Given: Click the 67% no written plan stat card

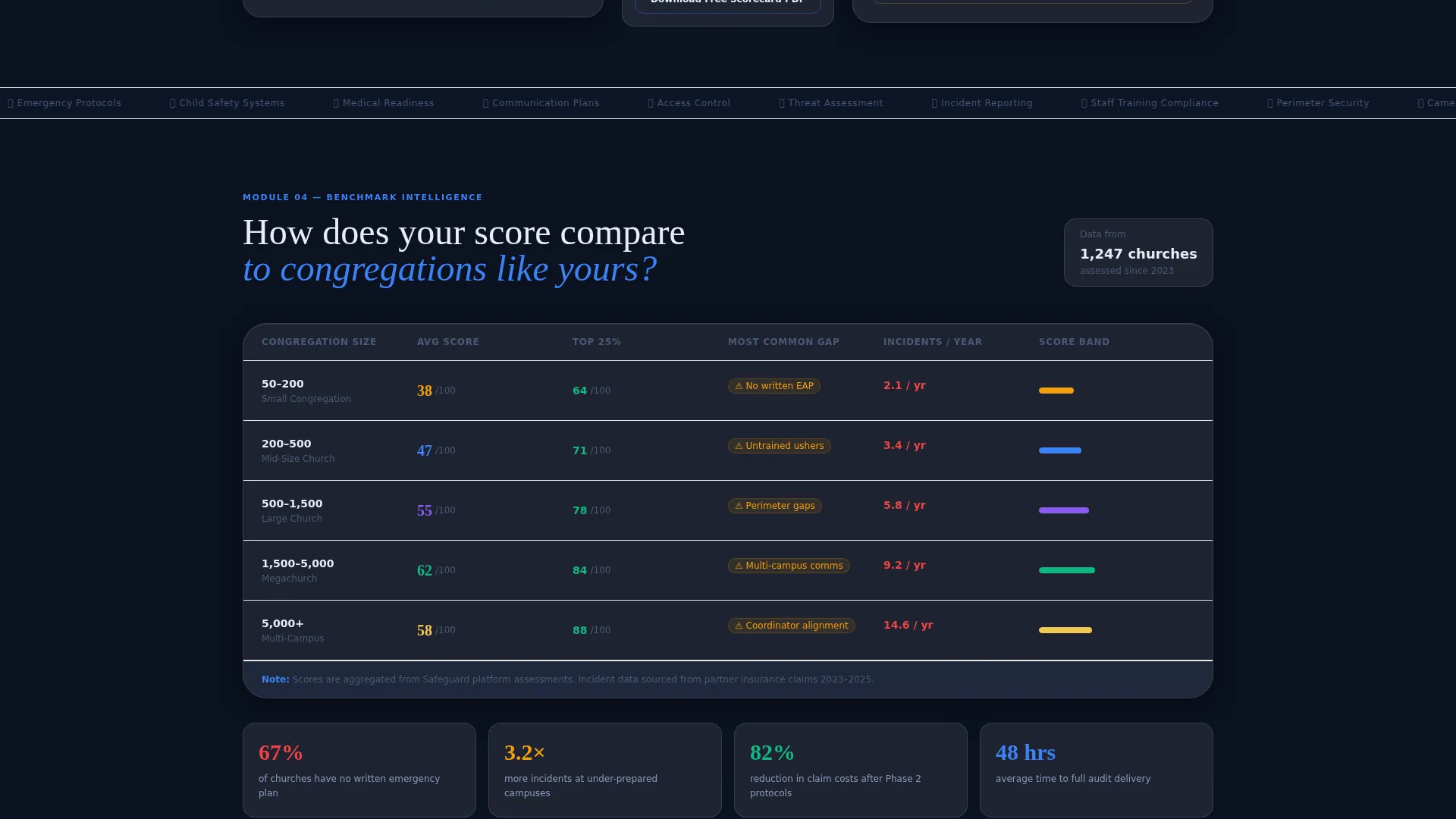Looking at the screenshot, I should coord(359,770).
